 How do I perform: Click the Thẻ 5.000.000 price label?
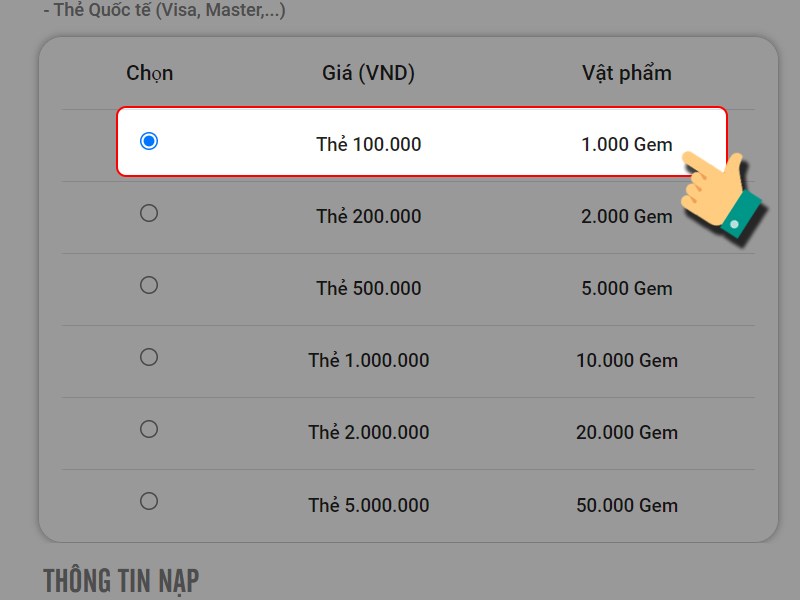(368, 505)
